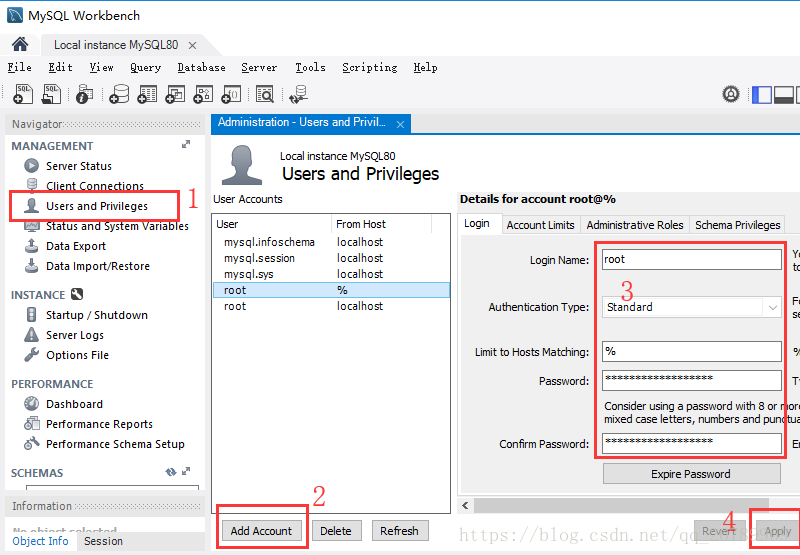Click the Instance section wrench icon
This screenshot has height=555, width=800.
click(x=77, y=294)
